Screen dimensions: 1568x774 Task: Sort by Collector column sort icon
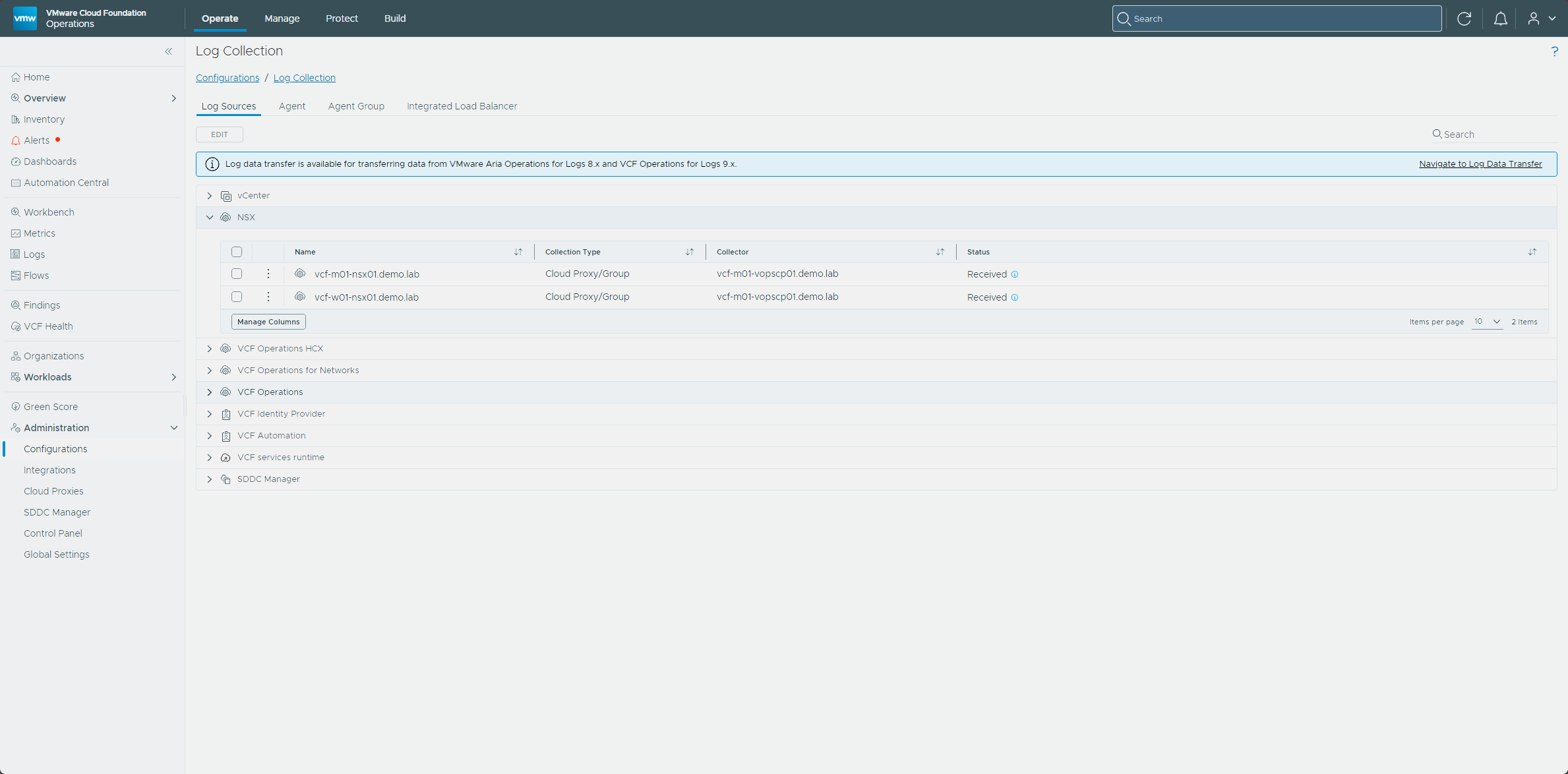click(940, 252)
